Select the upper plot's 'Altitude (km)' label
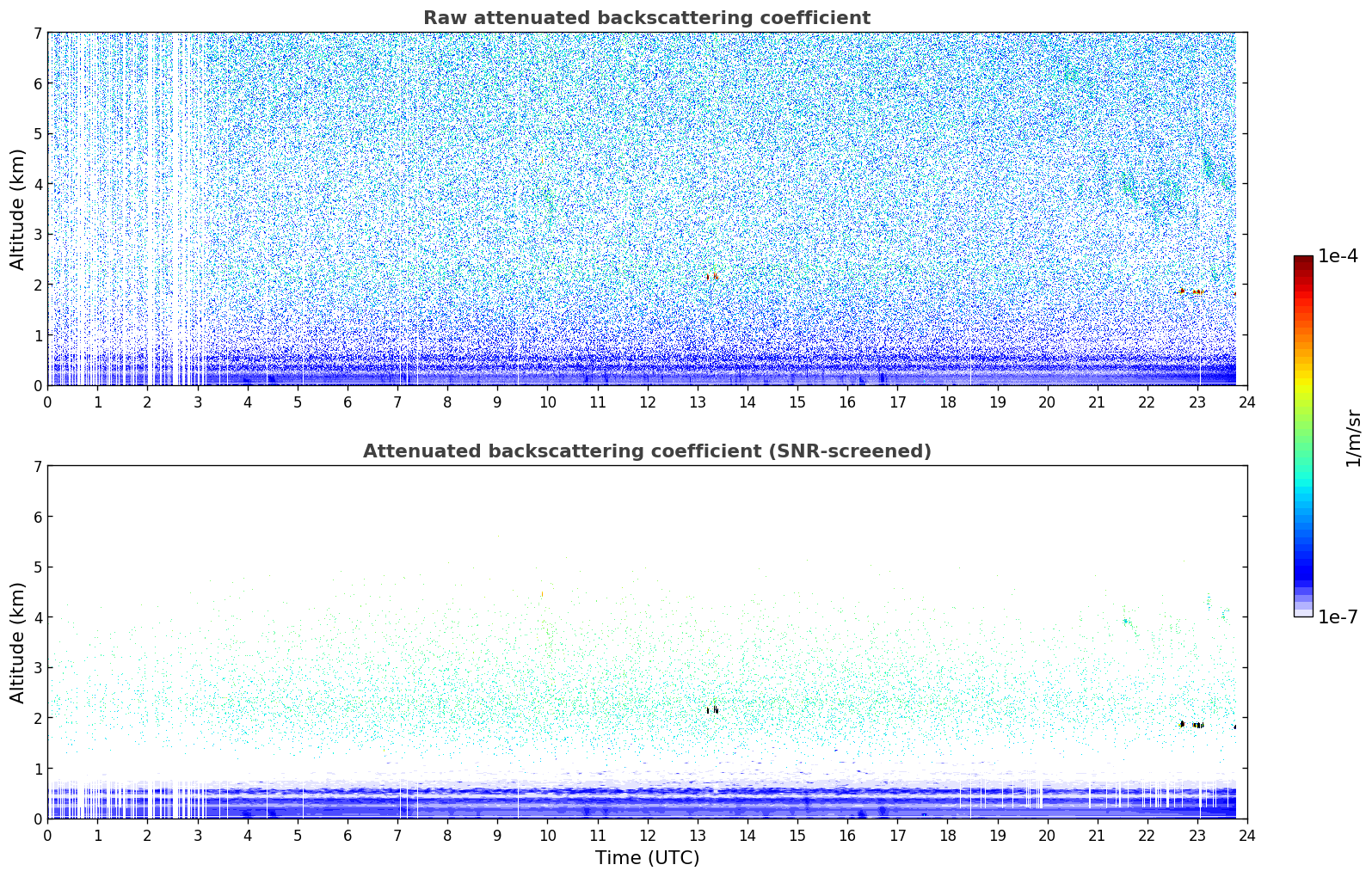Screen dimensions: 1372x877 coord(18,209)
